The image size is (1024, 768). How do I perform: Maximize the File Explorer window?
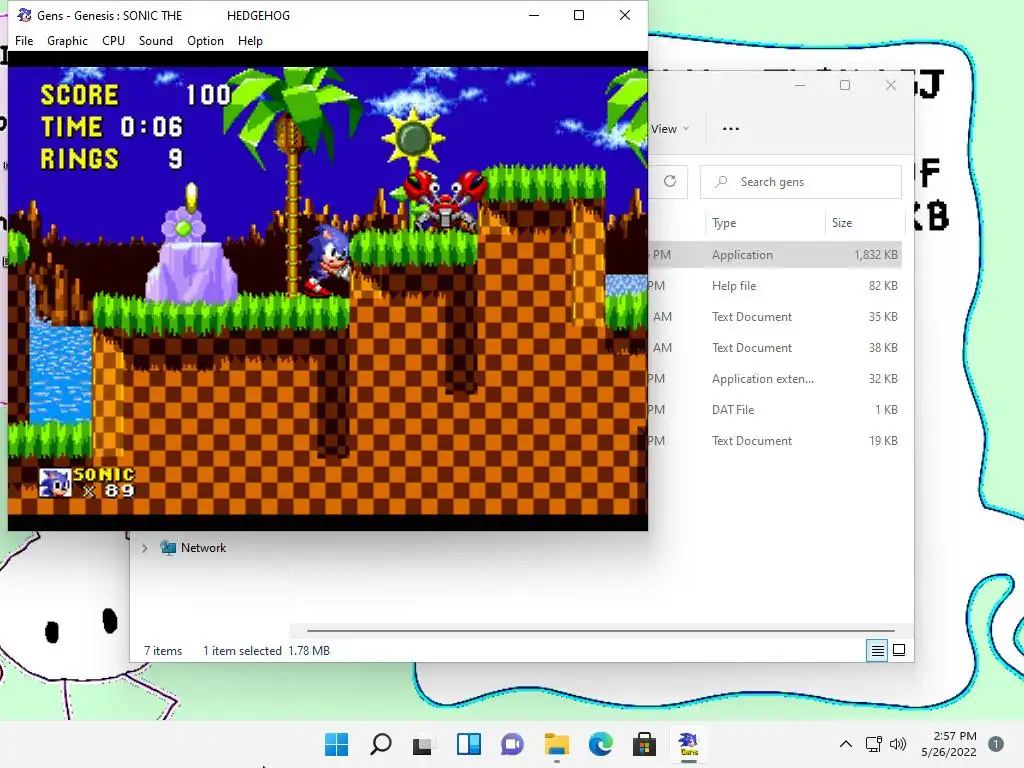tap(844, 85)
